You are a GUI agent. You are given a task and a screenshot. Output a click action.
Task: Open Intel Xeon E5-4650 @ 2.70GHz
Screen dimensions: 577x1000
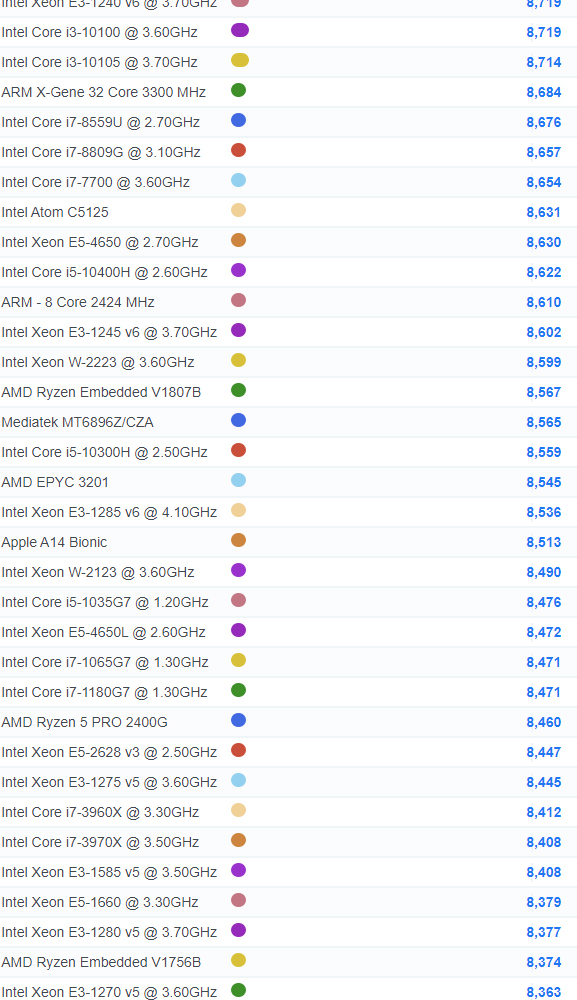tap(99, 242)
